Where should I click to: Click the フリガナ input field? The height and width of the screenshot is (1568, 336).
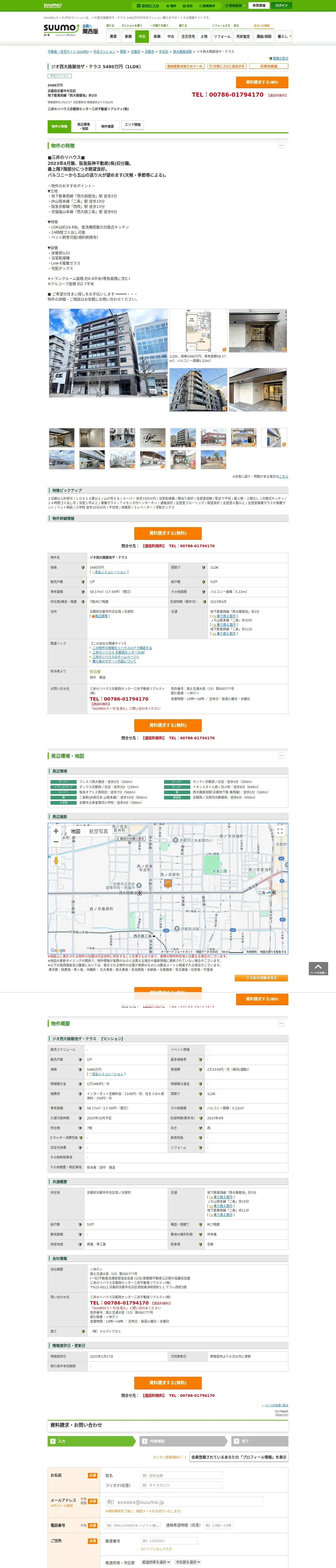pos(181,1485)
